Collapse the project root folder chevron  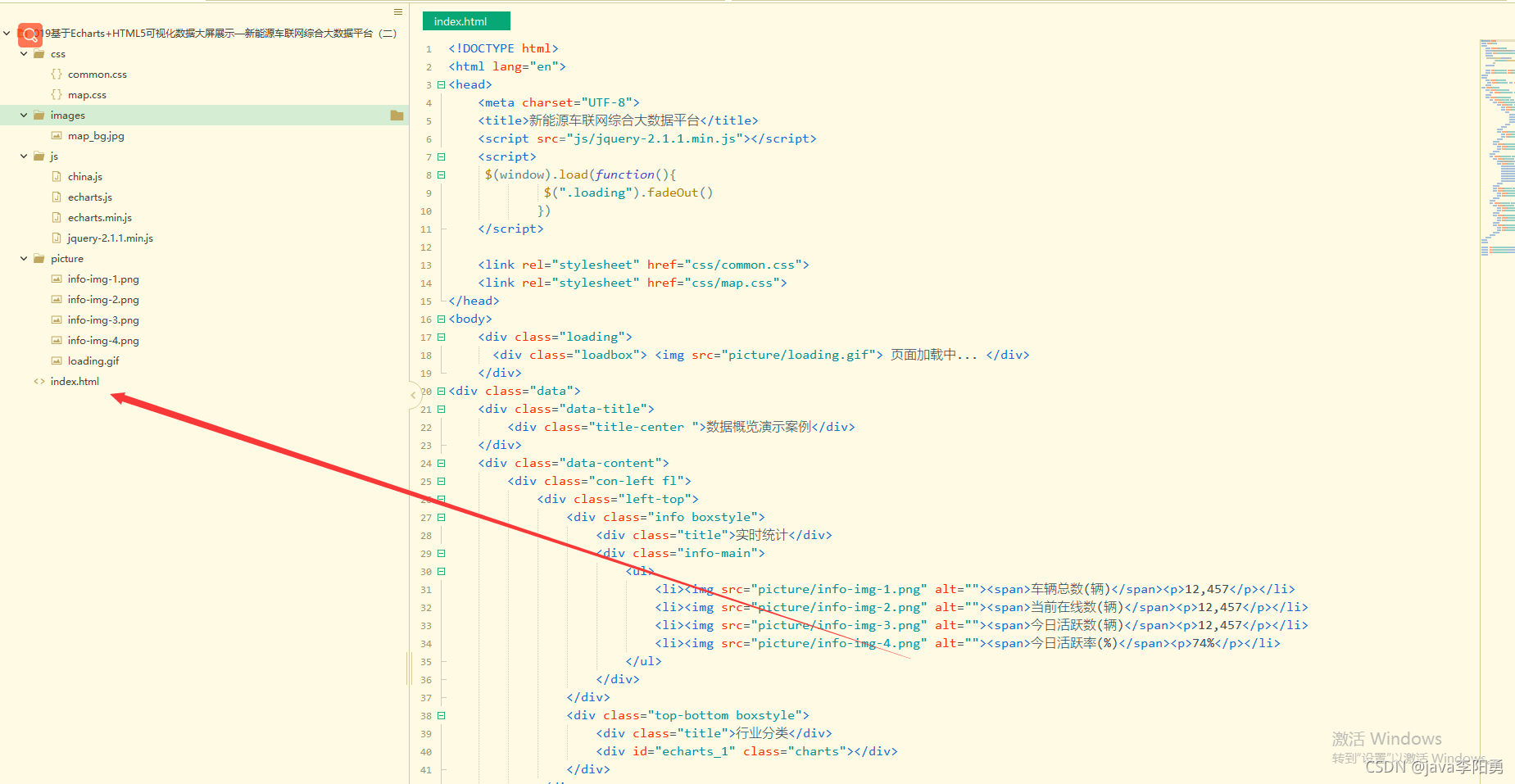coord(7,34)
